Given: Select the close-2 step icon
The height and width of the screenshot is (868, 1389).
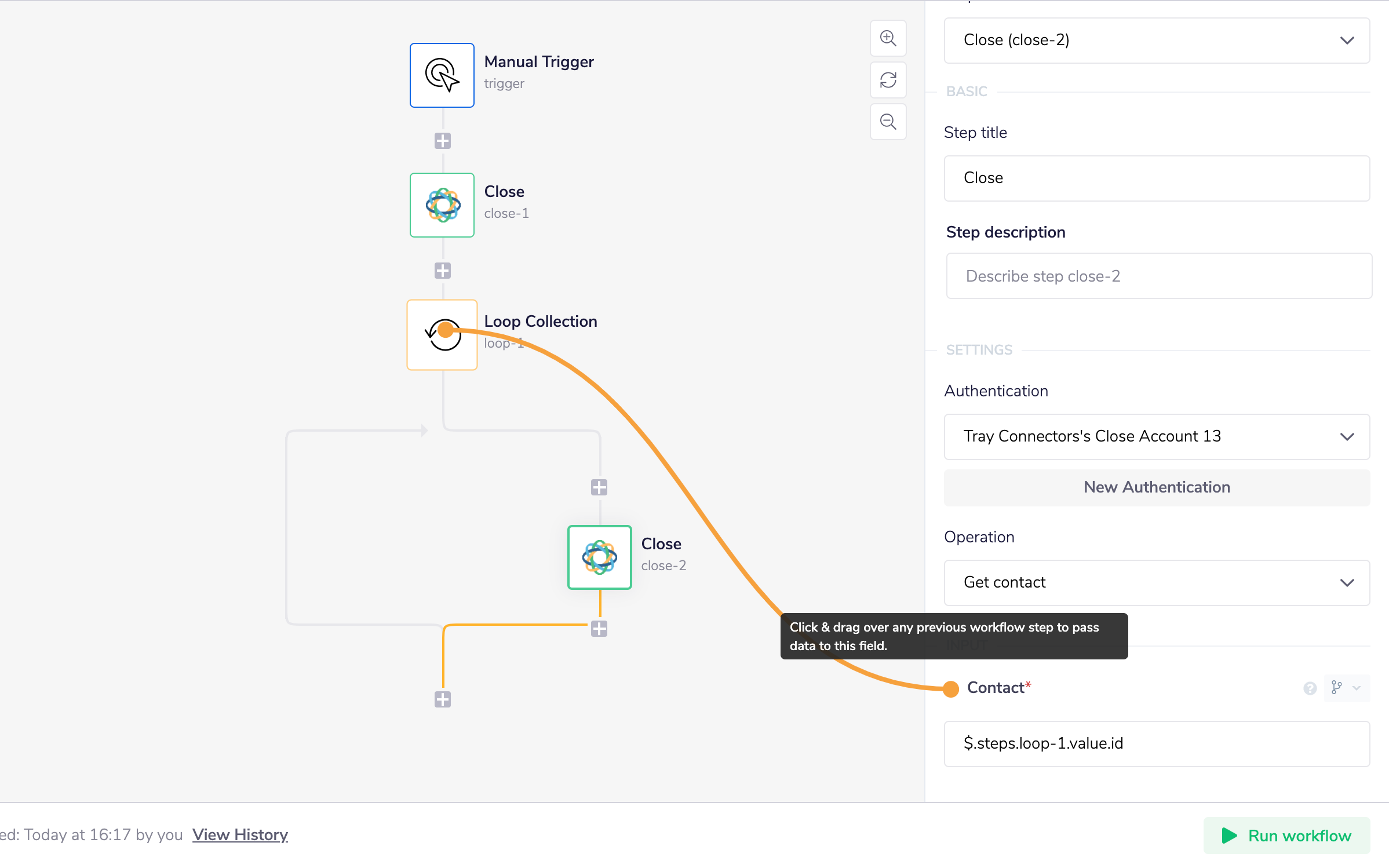Looking at the screenshot, I should pos(599,557).
